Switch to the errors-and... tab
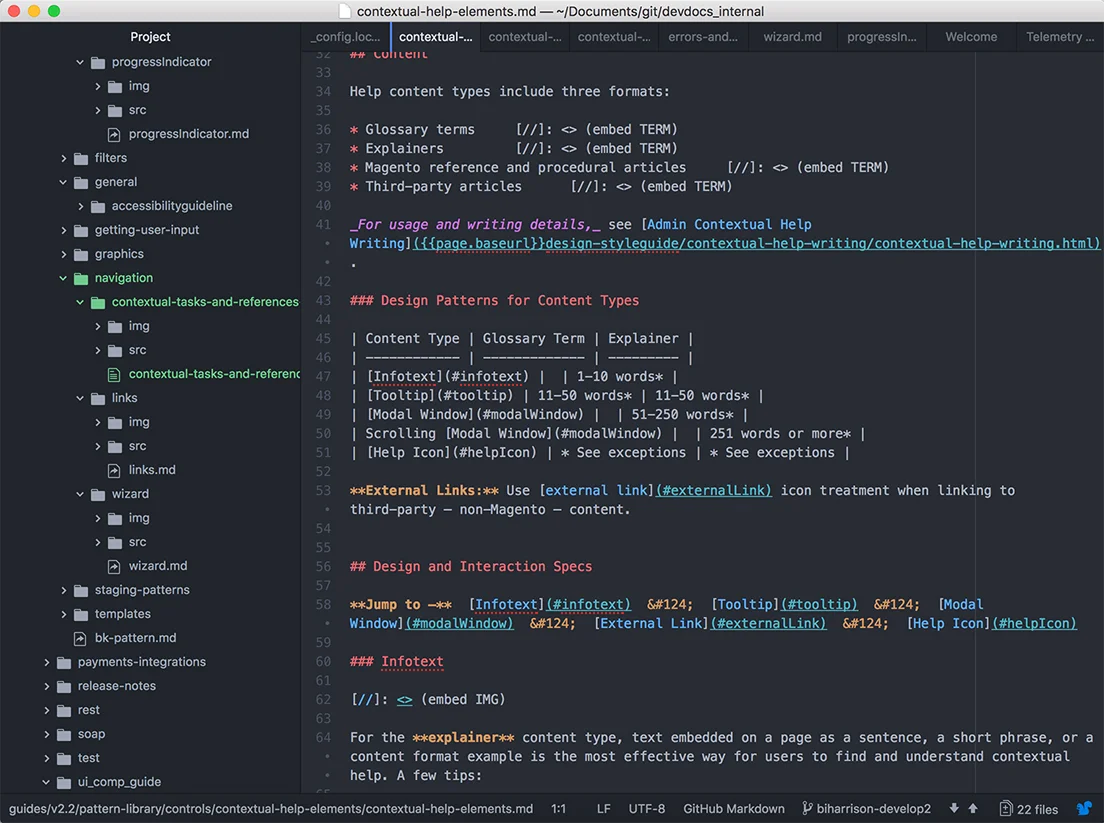1104x823 pixels. pyautogui.click(x=703, y=37)
